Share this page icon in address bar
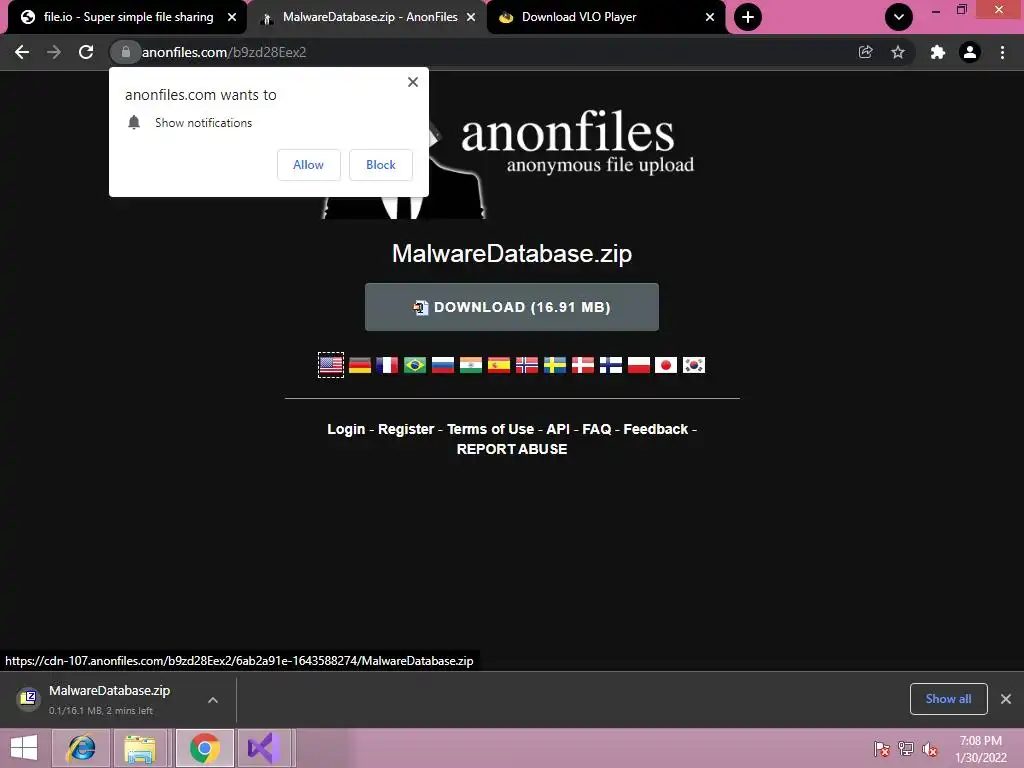The width and height of the screenshot is (1024, 768). pos(865,52)
